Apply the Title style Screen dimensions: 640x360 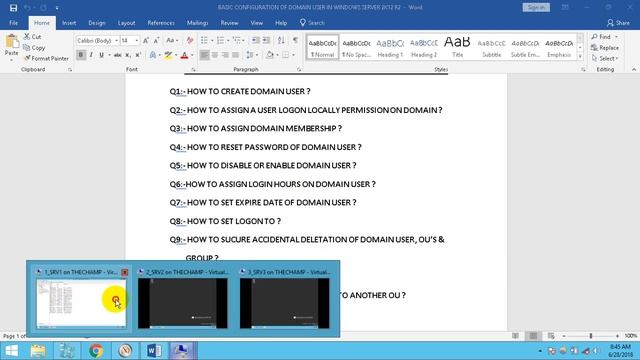[457, 47]
